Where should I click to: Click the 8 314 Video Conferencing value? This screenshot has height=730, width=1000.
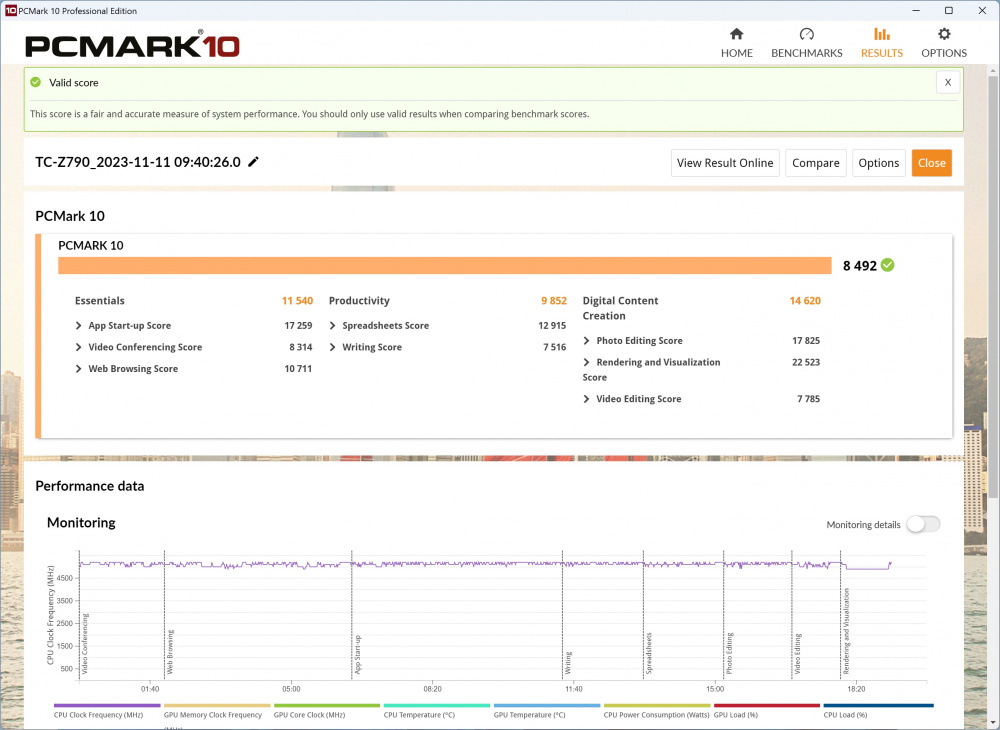click(x=300, y=347)
